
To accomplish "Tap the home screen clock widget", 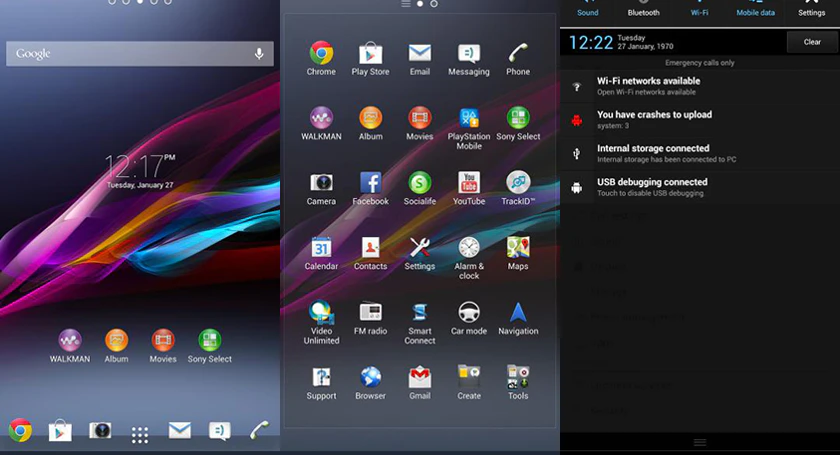I will tap(140, 170).
